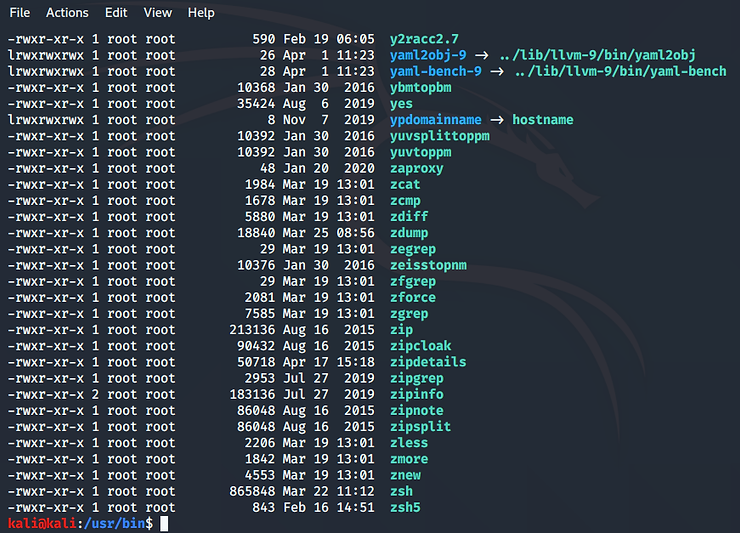Click the 15:18 time on zipdetails row

click(355, 362)
